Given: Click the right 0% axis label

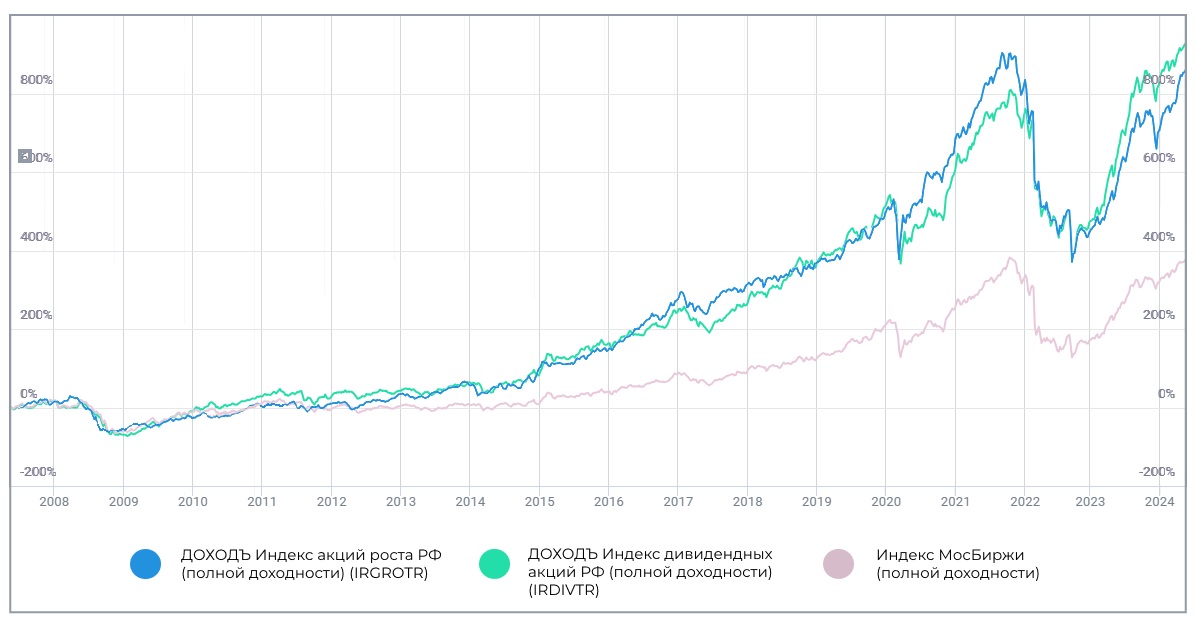Looking at the screenshot, I should point(1166,394).
